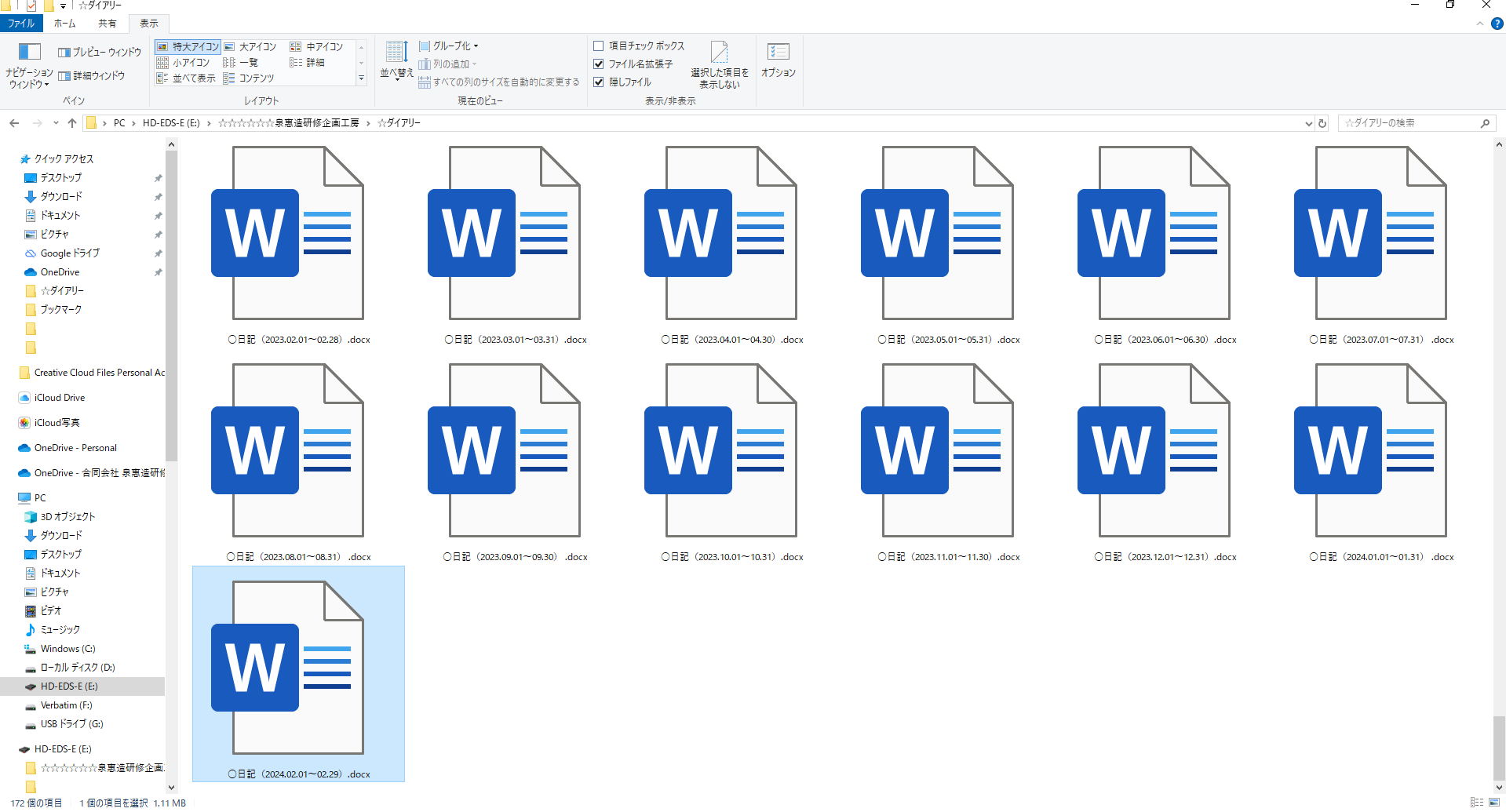Viewport: 1506px width, 812px height.
Task: Toggle the Preview pane (プレビュー ウィンドウ)
Action: [x=100, y=53]
